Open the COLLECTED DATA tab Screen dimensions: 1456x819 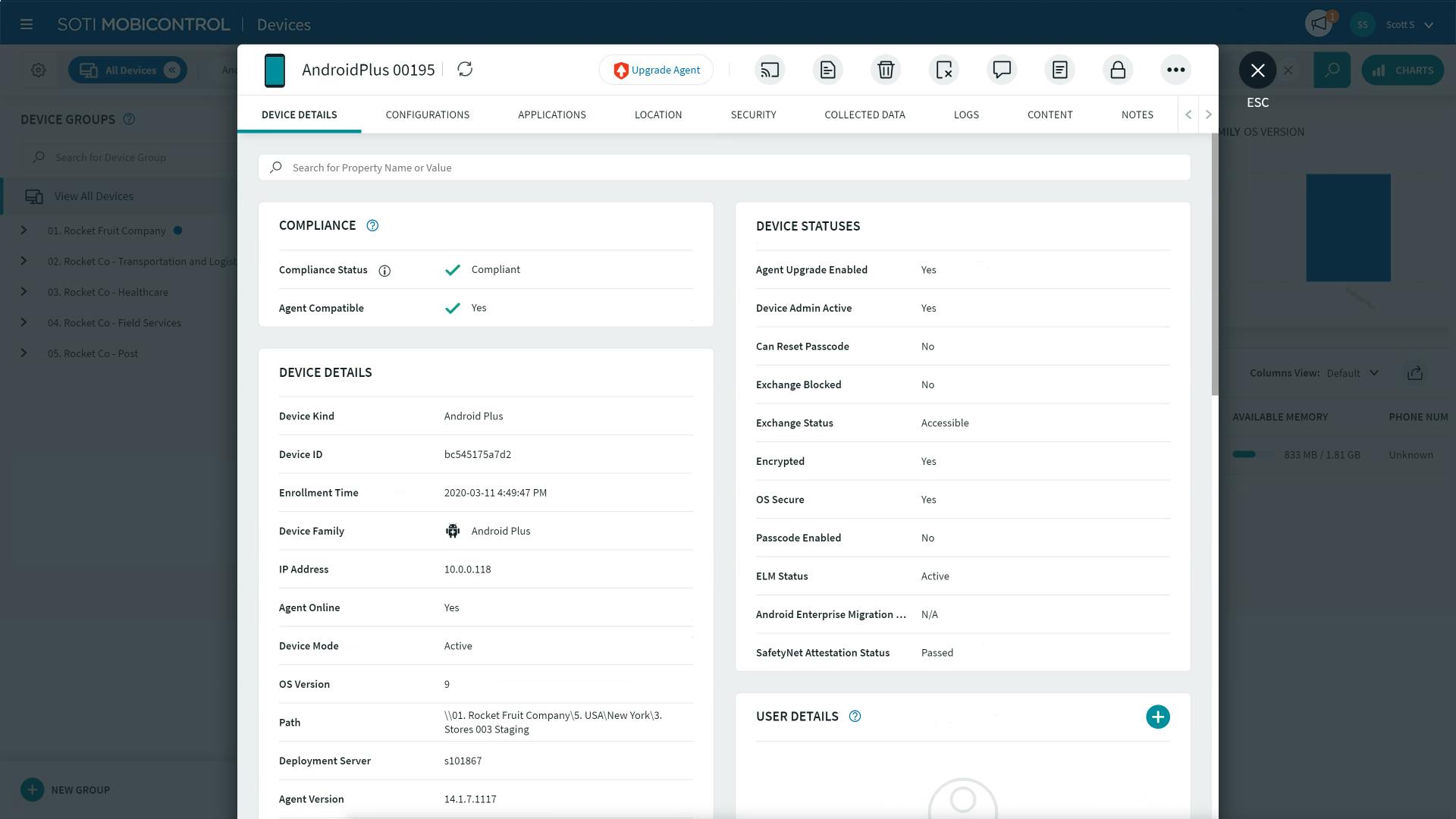[x=864, y=115]
